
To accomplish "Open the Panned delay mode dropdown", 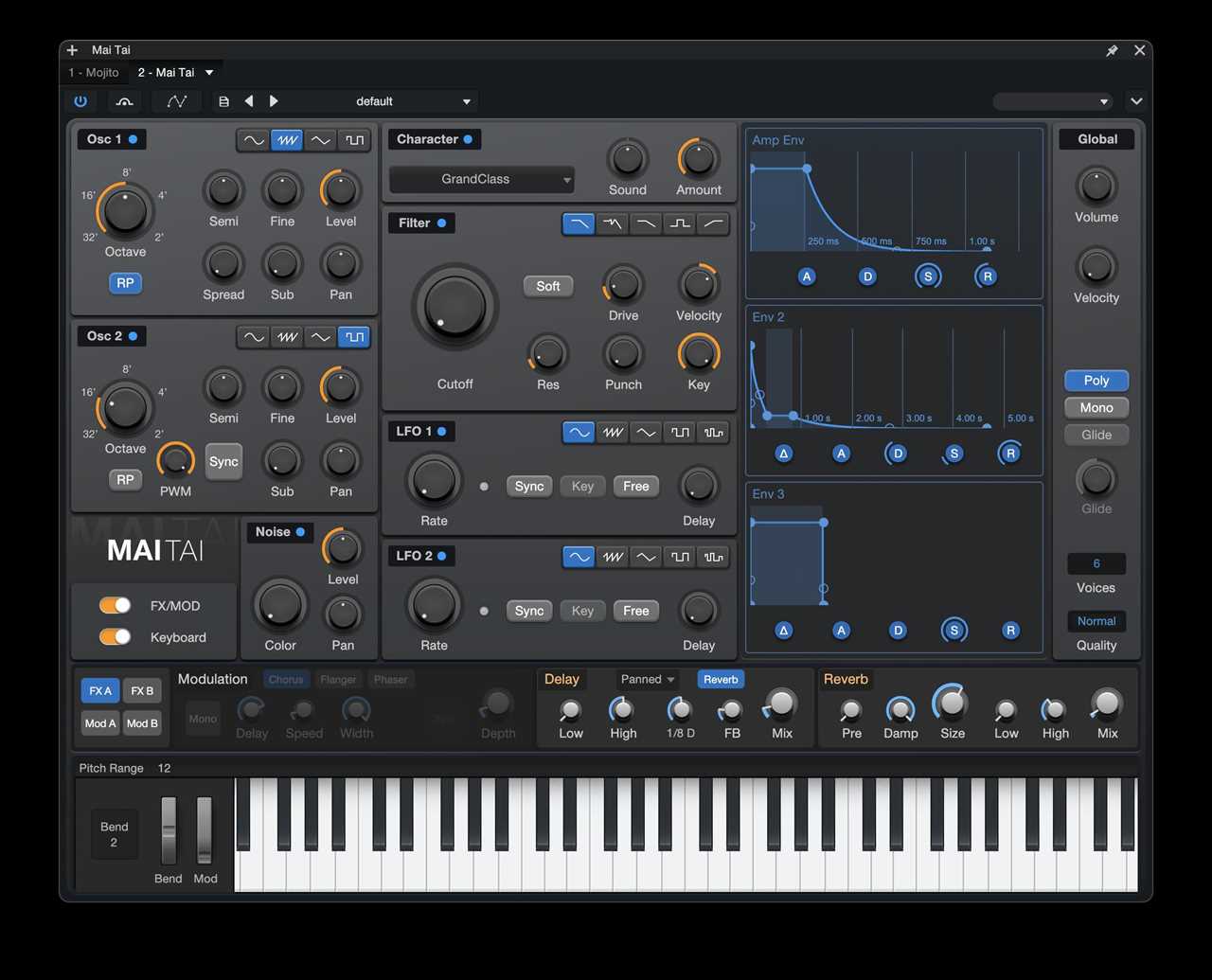I will coord(647,679).
